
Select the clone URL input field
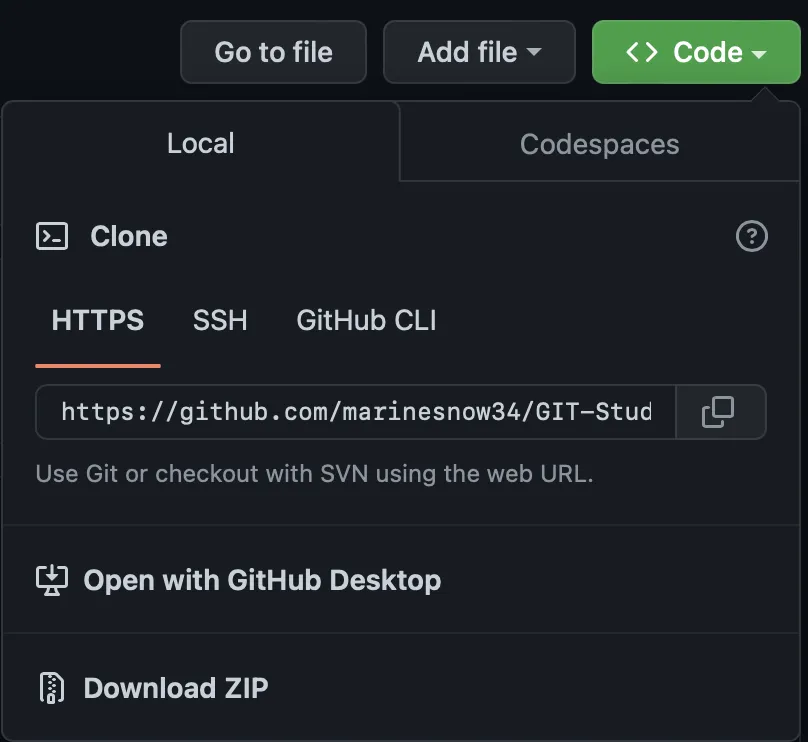(355, 412)
